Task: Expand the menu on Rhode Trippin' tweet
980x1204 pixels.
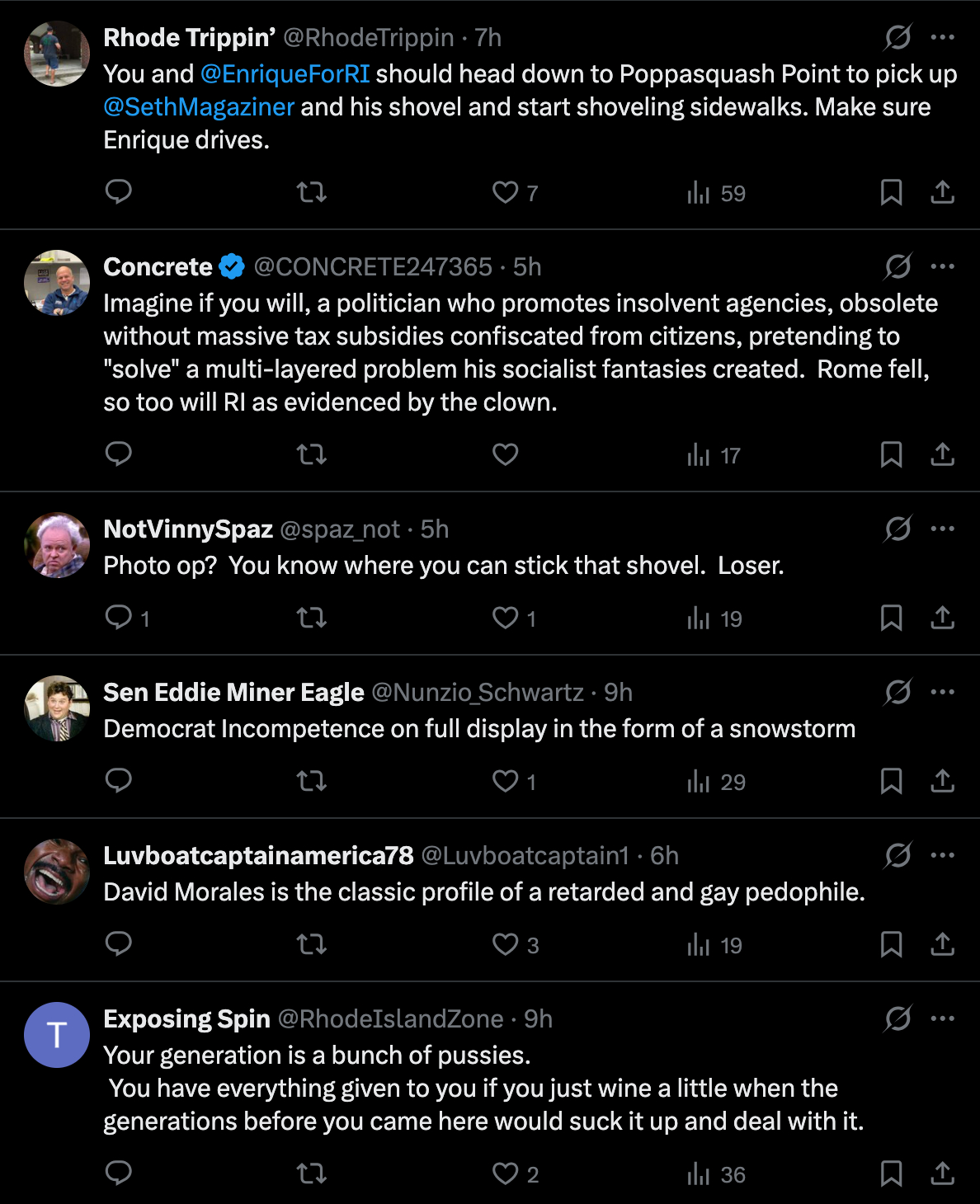Action: click(x=942, y=37)
